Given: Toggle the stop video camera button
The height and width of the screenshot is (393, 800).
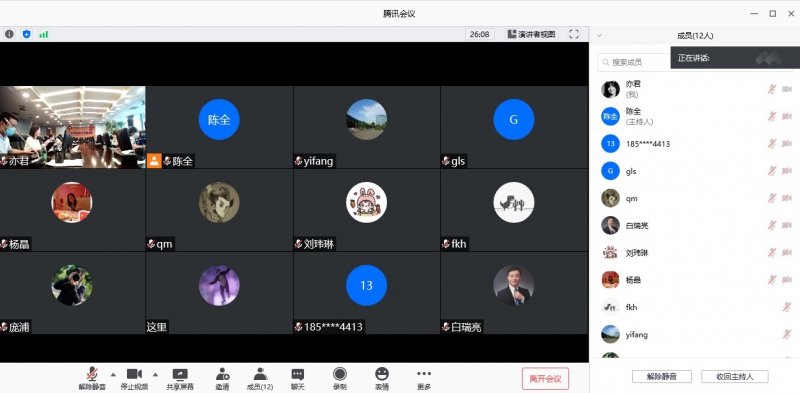Looking at the screenshot, I should pyautogui.click(x=134, y=379).
